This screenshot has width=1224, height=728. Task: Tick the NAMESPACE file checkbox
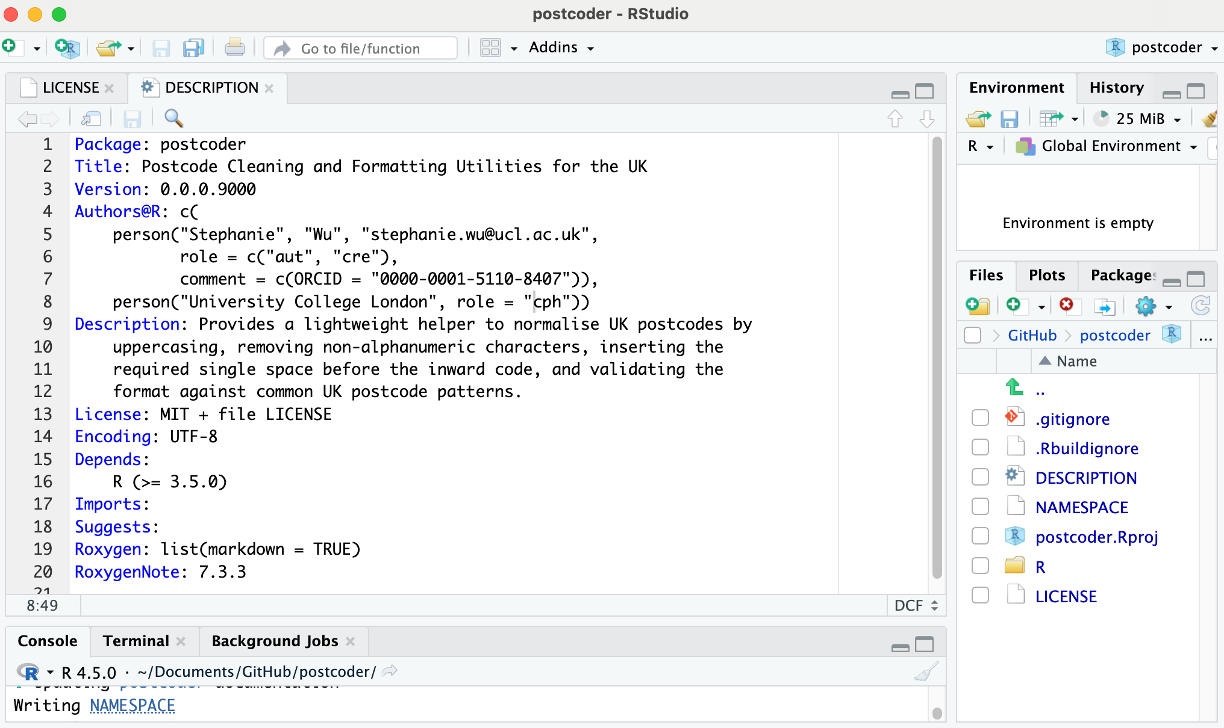click(x=980, y=507)
